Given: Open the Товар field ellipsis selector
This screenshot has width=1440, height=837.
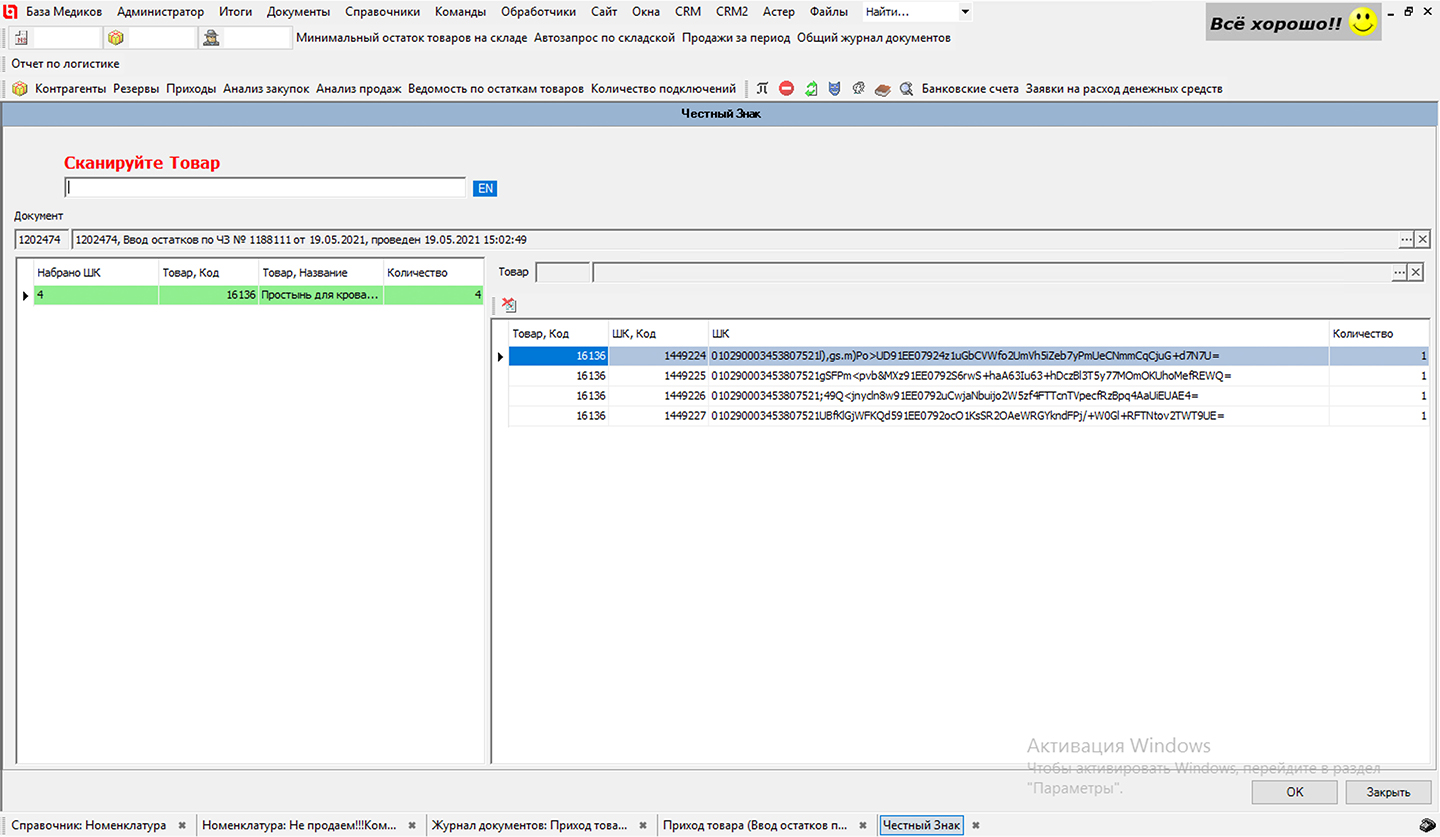Looking at the screenshot, I should tap(1399, 272).
